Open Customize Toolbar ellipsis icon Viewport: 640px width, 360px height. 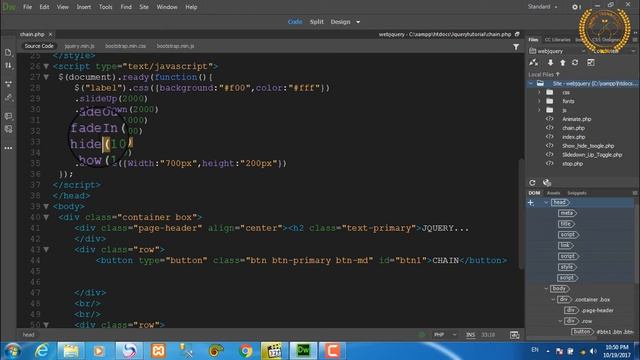tap(8, 148)
